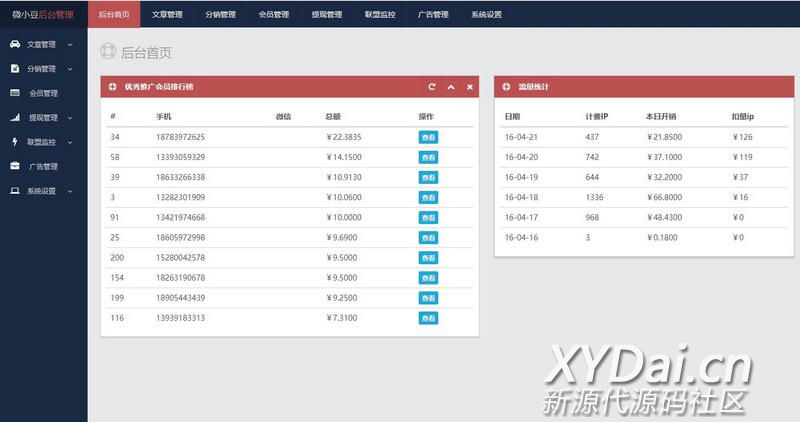Click 查看 button for member 15280042578
800x422 pixels.
[x=428, y=258]
